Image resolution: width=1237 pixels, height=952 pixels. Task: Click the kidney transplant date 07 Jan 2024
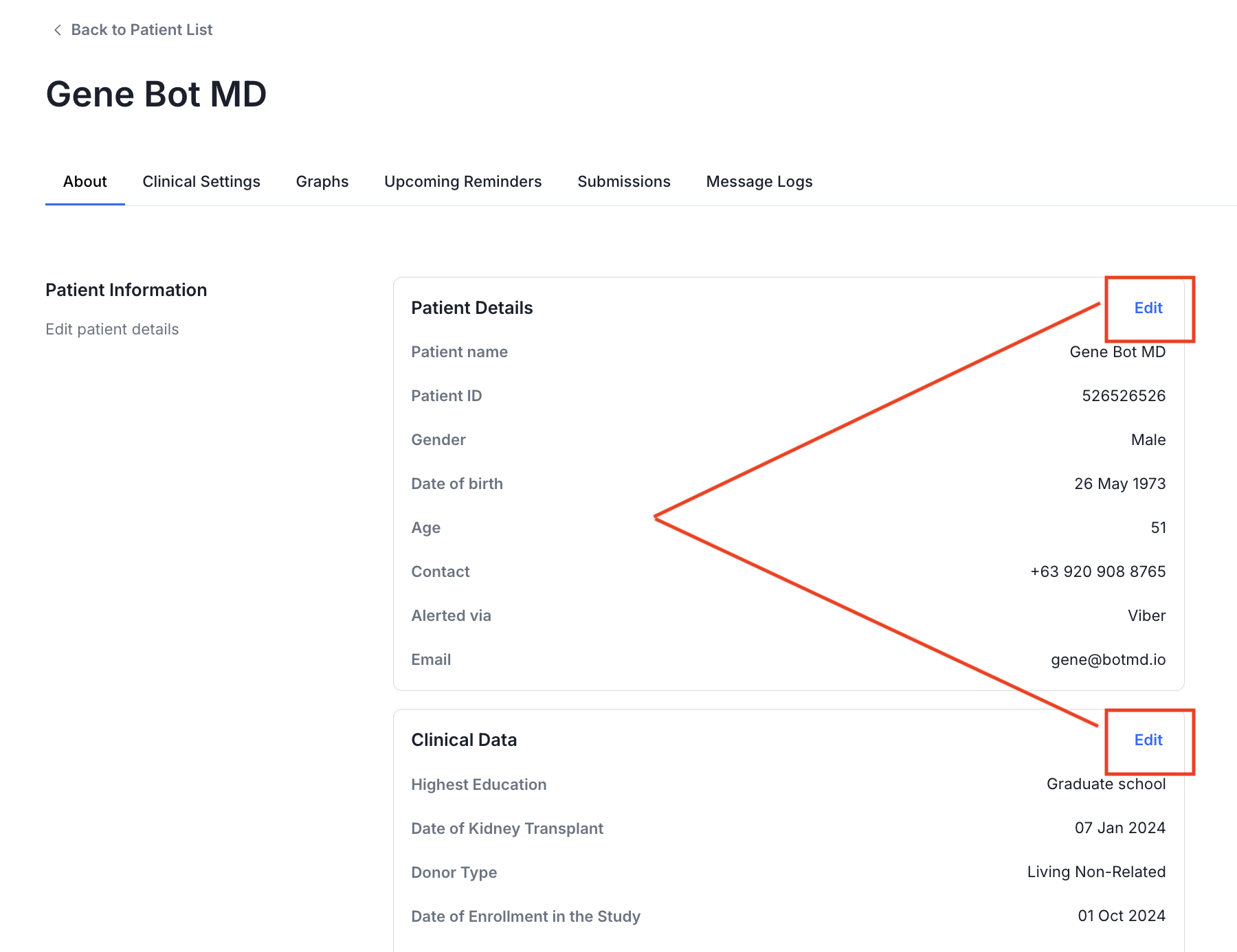[x=1119, y=828]
